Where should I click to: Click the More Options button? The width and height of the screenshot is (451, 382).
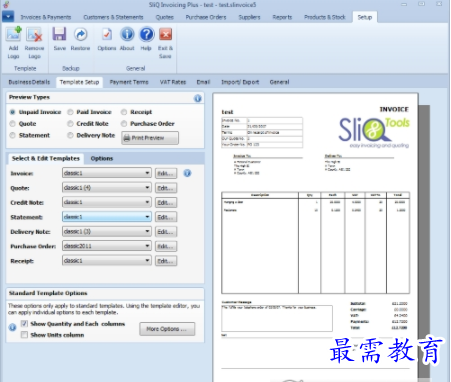click(x=167, y=329)
